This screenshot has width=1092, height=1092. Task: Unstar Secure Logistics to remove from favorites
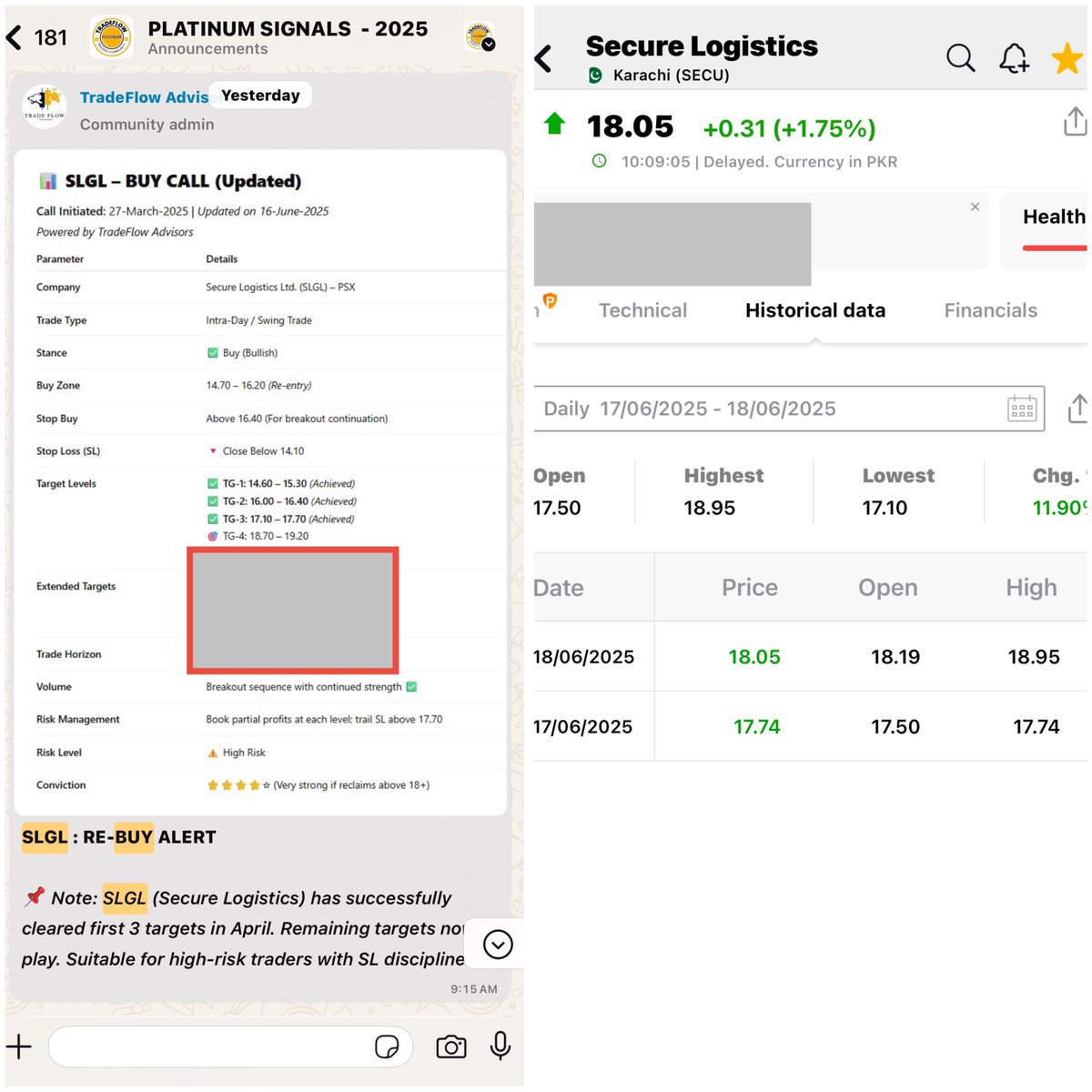click(x=1067, y=57)
